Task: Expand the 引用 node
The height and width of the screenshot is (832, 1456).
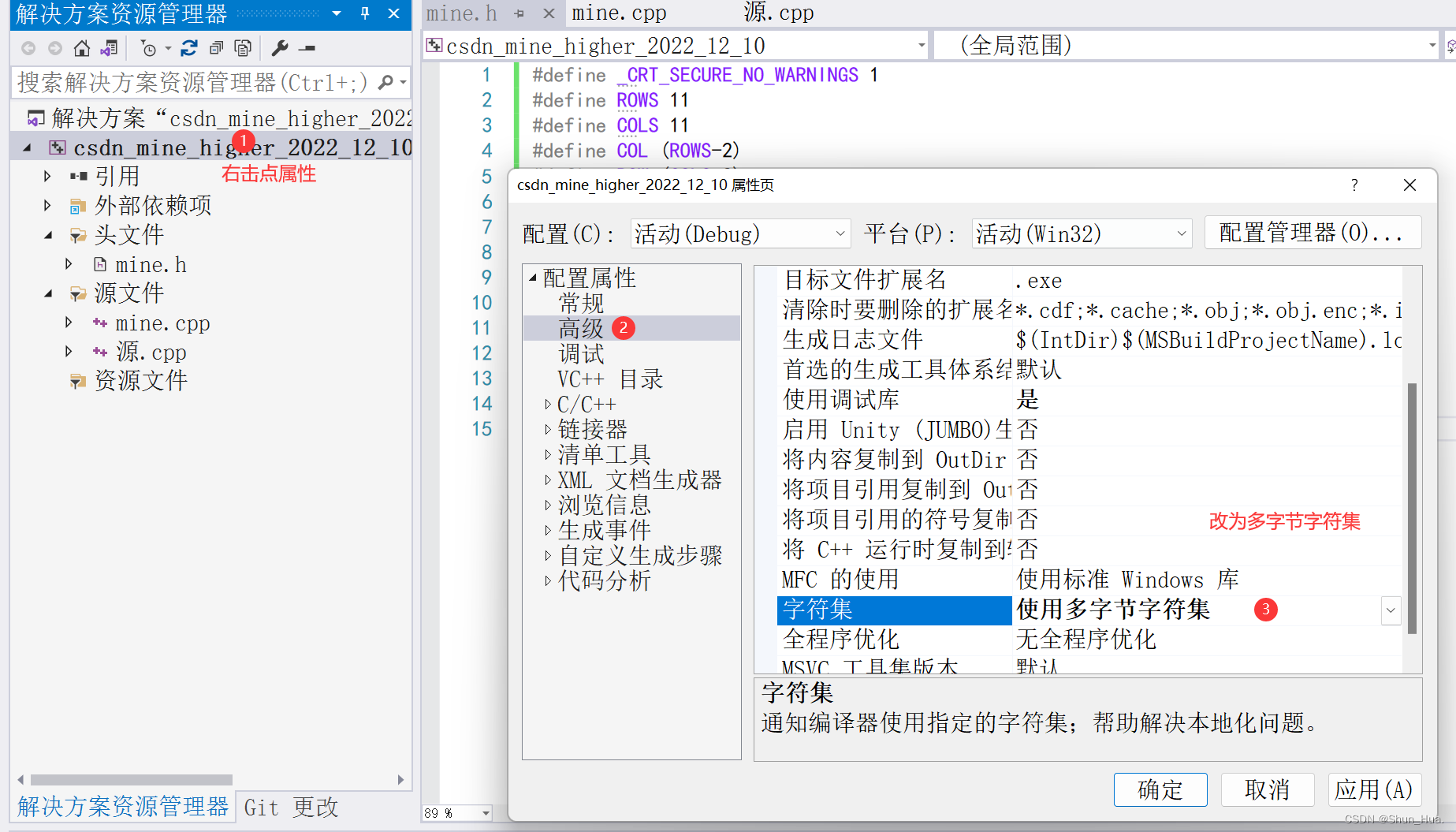Action: coord(47,177)
